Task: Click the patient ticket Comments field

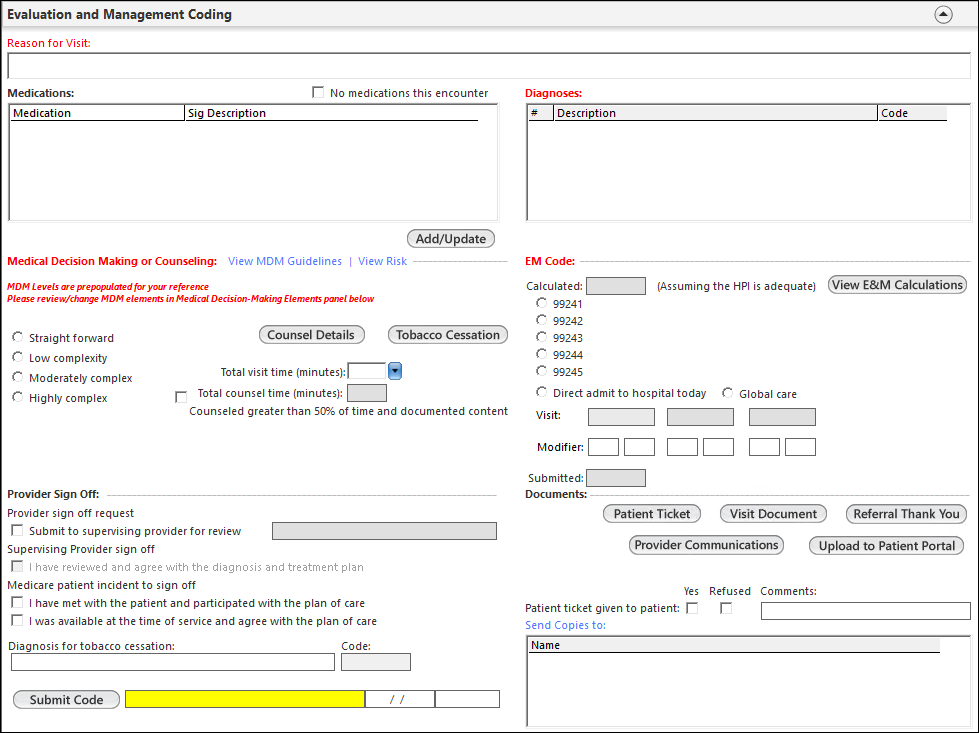Action: [865, 611]
